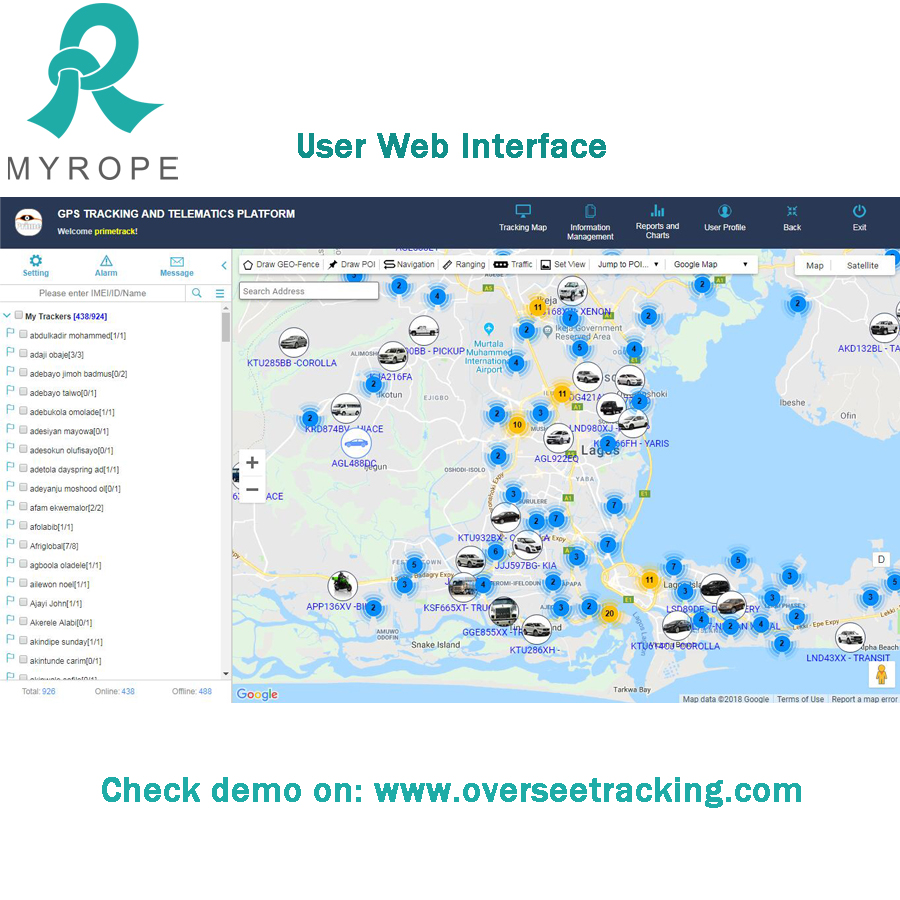Viewport: 900px width, 900px height.
Task: Click Terms of Use link
Action: click(x=800, y=699)
